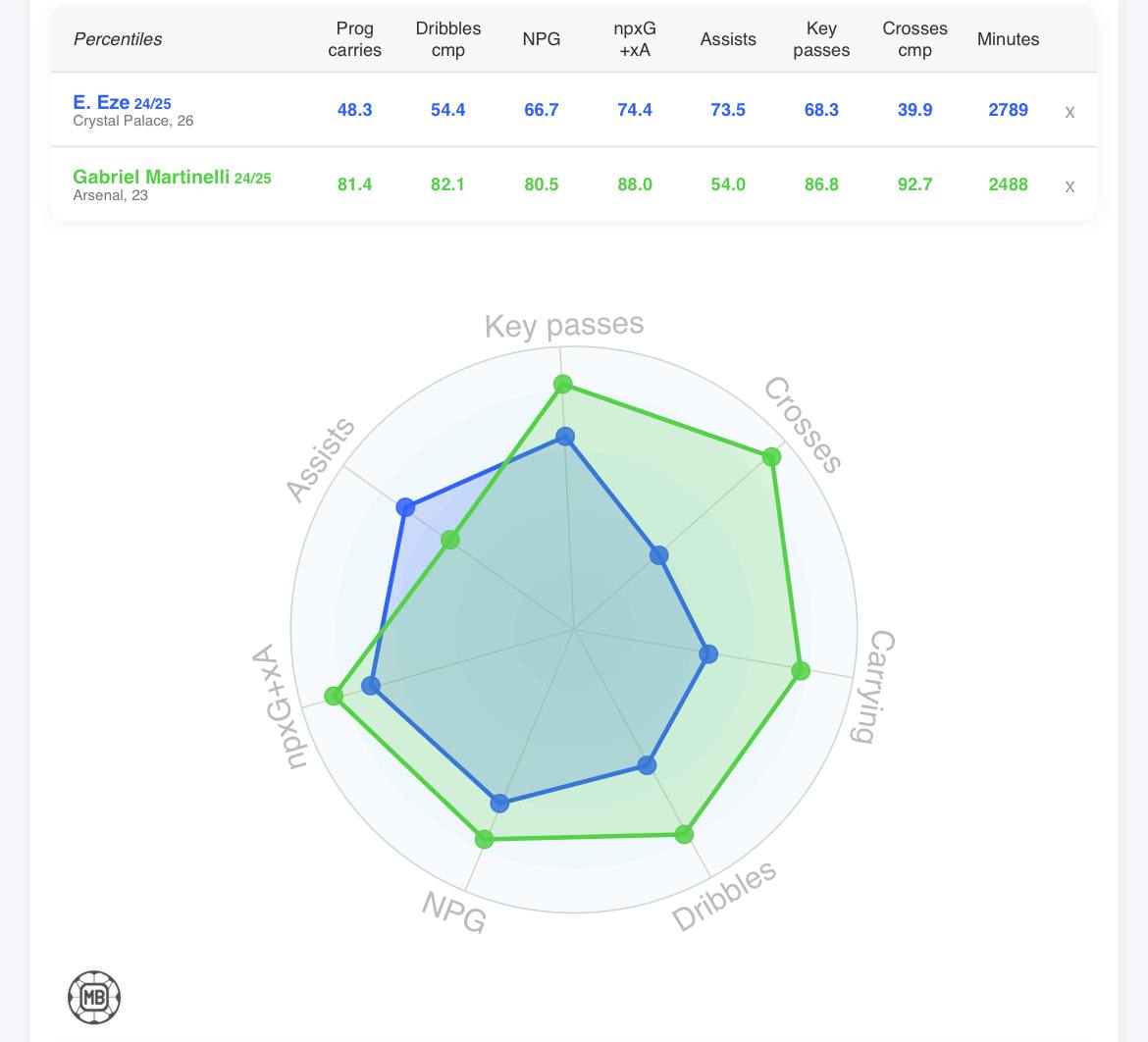Click Martinelli's green Key passes radar point

(563, 384)
